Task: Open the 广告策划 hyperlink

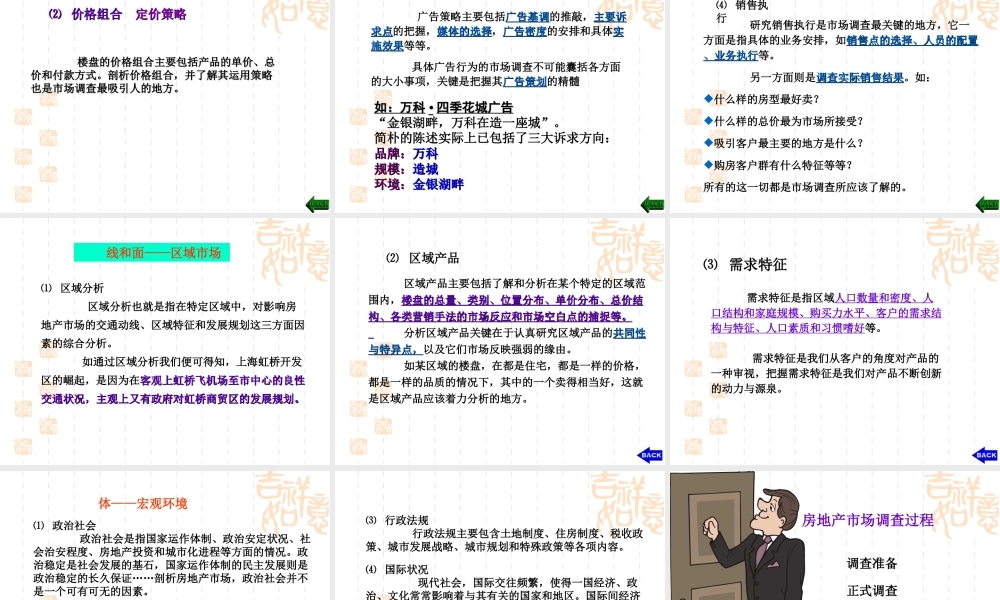Action: [x=525, y=82]
